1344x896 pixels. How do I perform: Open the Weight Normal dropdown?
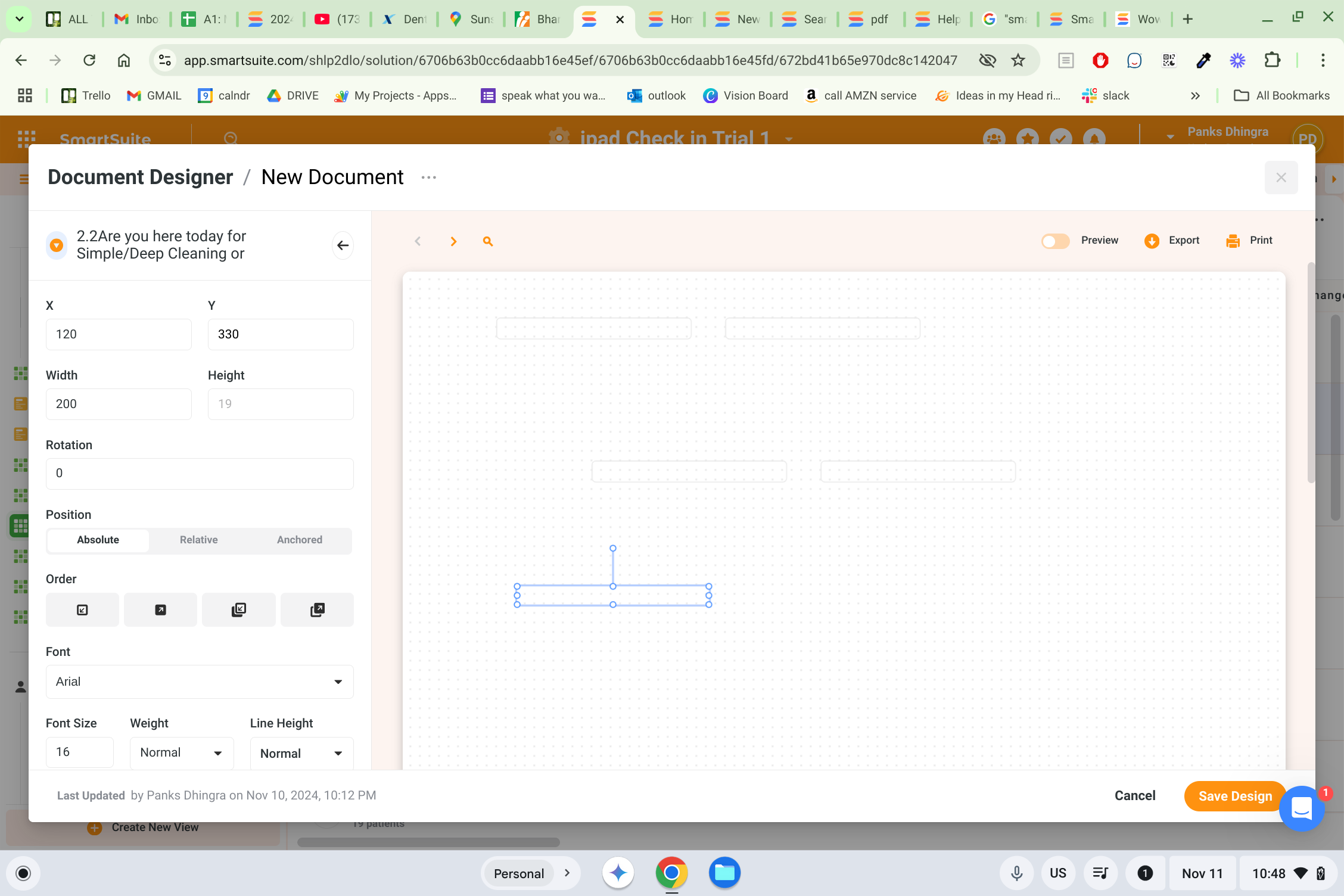coord(181,753)
